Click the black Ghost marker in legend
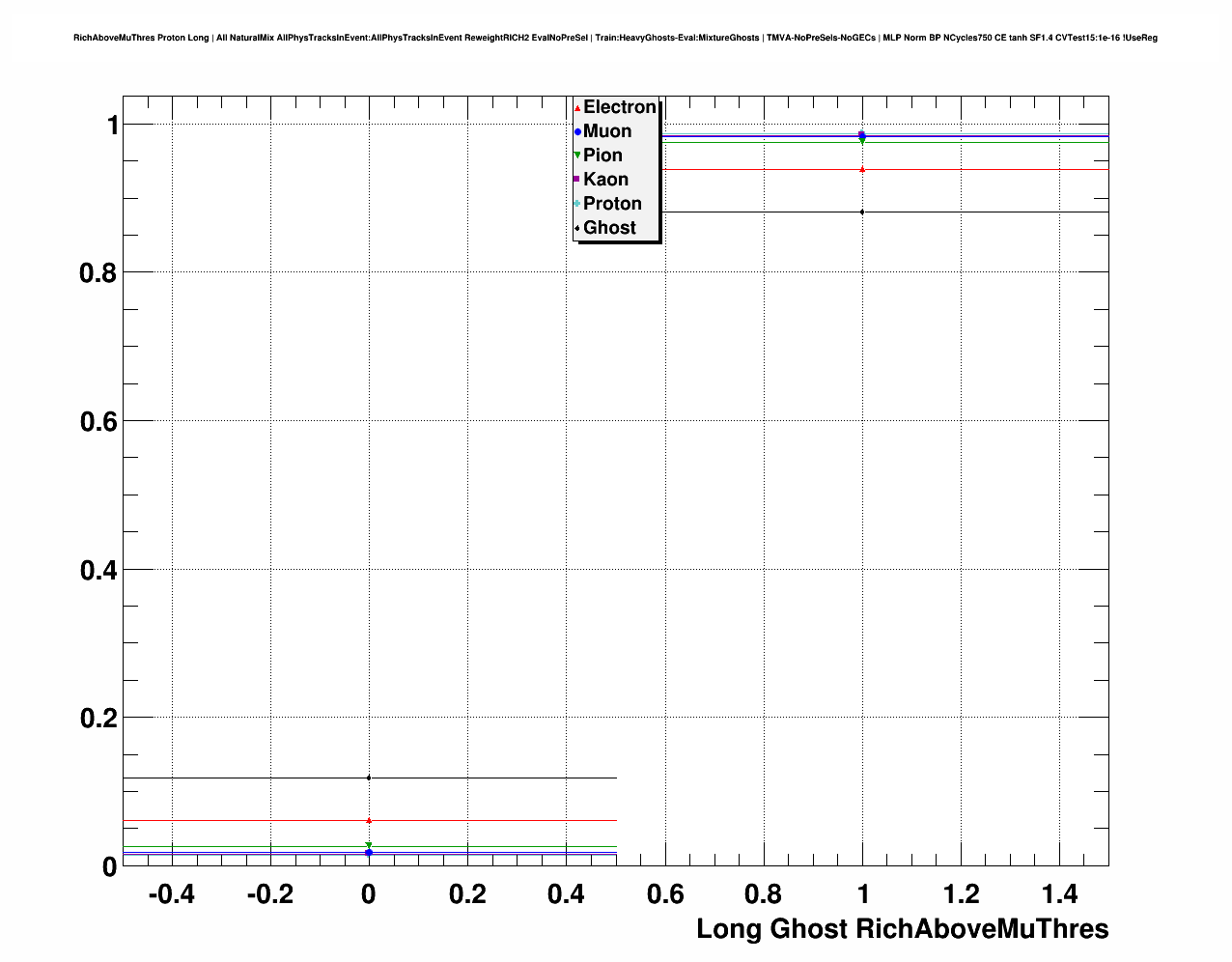Screen dimensions: 1232x962 click(x=577, y=228)
